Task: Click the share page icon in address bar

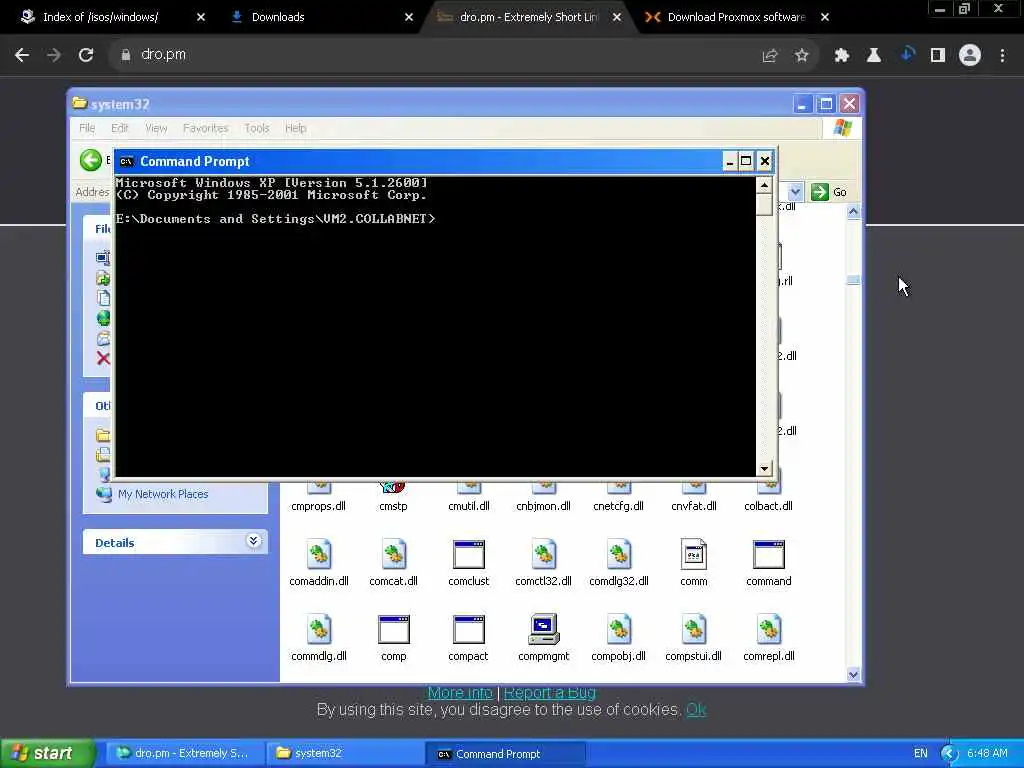Action: (x=769, y=55)
